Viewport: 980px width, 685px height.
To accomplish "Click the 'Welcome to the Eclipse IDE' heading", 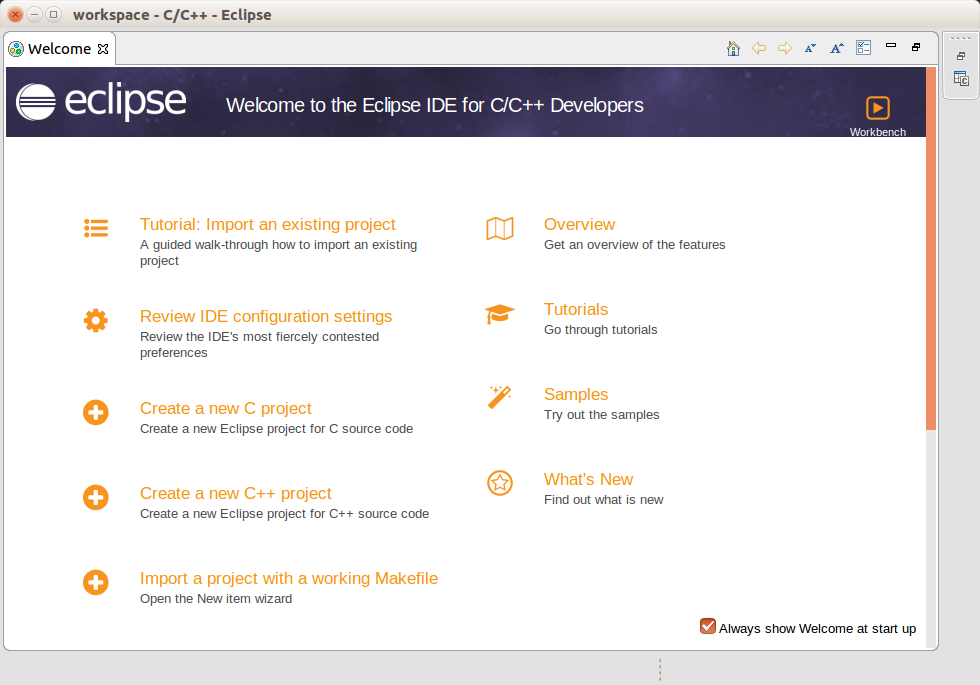I will (x=434, y=105).
